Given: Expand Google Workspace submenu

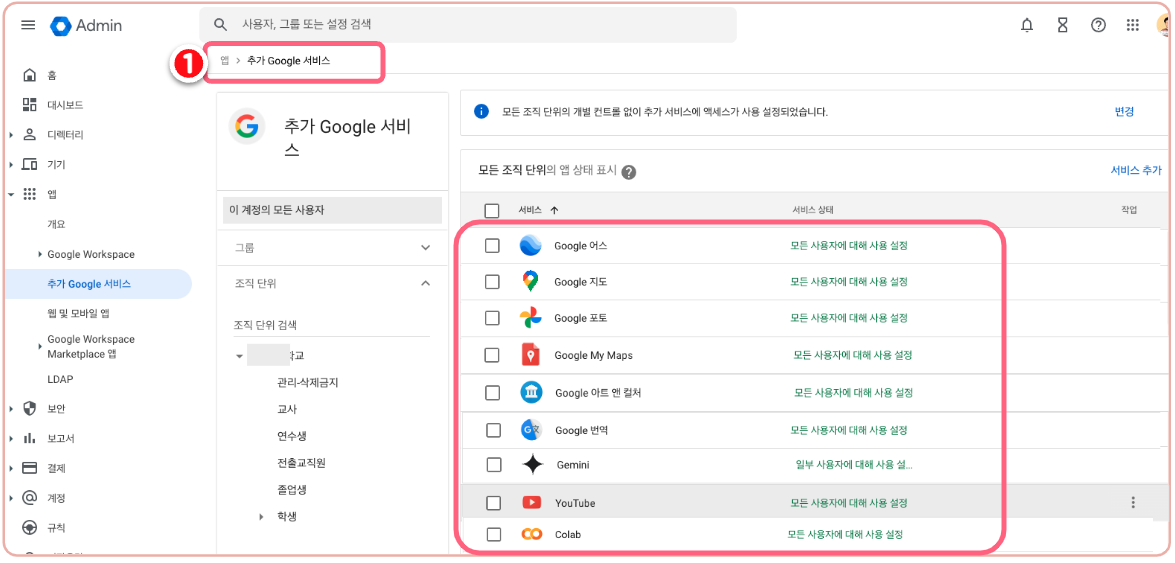Looking at the screenshot, I should (x=40, y=255).
